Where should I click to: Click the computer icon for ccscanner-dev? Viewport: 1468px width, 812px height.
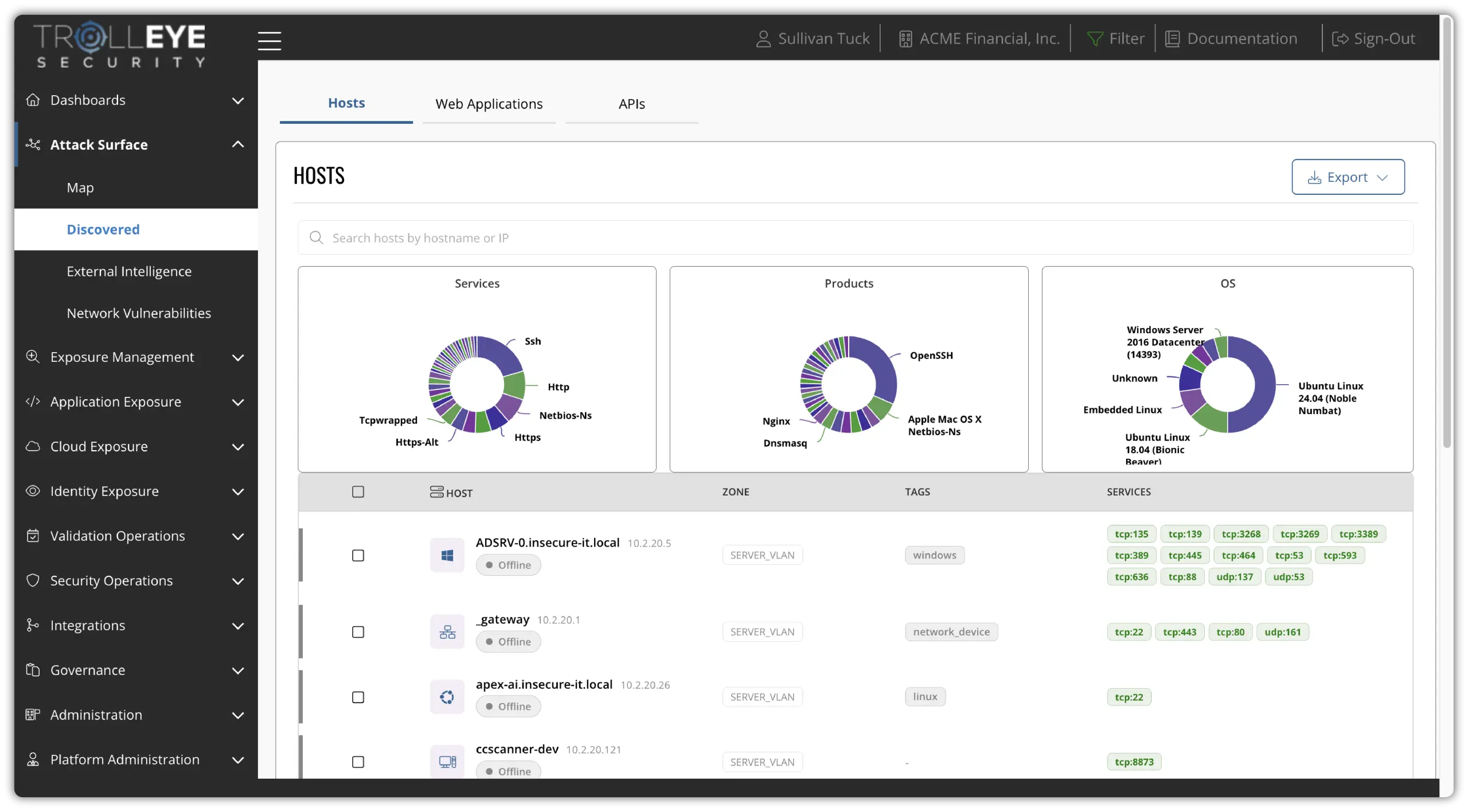tap(447, 762)
